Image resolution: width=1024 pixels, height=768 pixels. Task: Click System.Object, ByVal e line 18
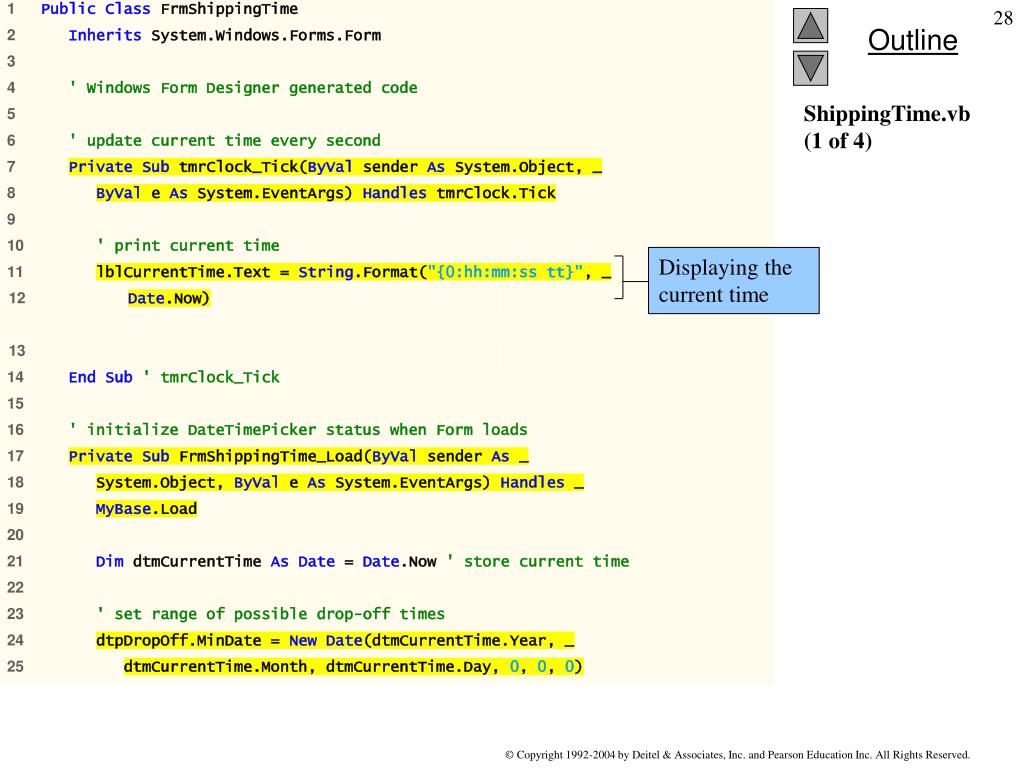tap(340, 482)
